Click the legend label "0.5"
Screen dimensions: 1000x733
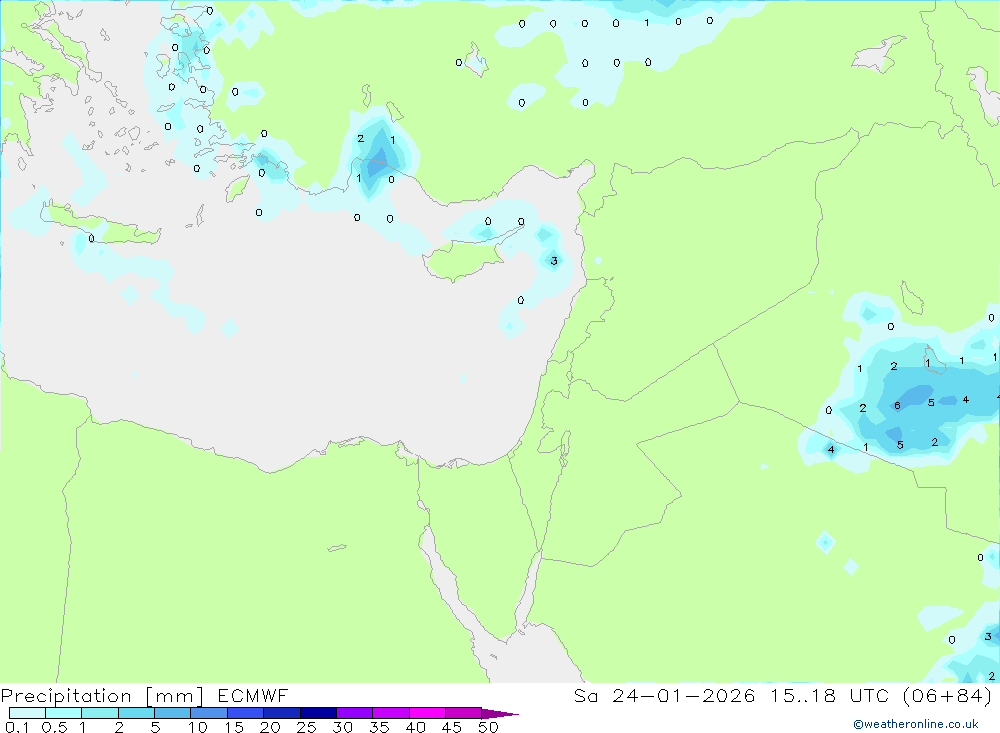pos(54,727)
